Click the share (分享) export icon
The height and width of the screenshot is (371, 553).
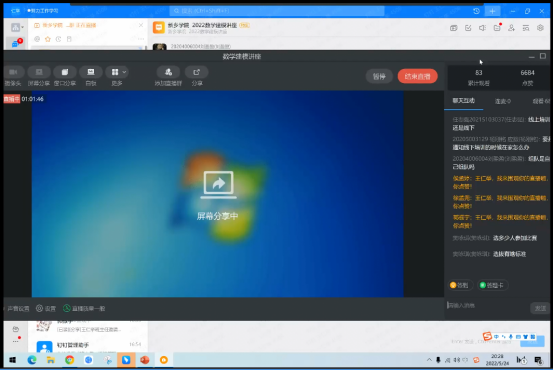click(196, 72)
